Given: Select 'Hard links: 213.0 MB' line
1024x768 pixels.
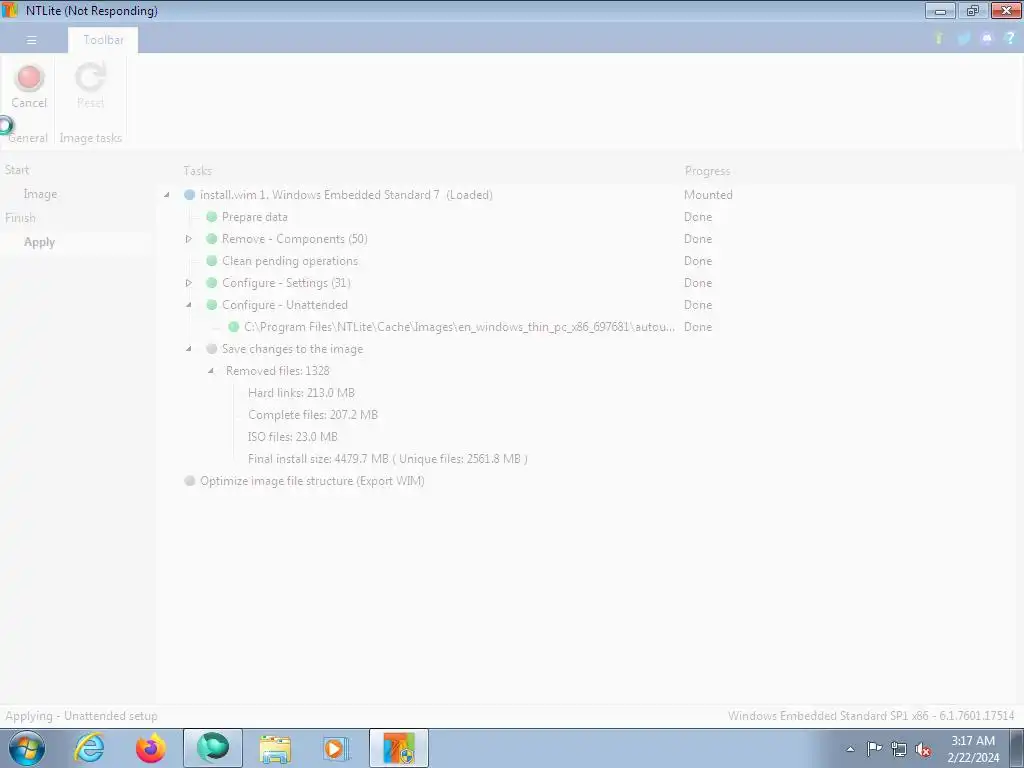Looking at the screenshot, I should [x=301, y=392].
